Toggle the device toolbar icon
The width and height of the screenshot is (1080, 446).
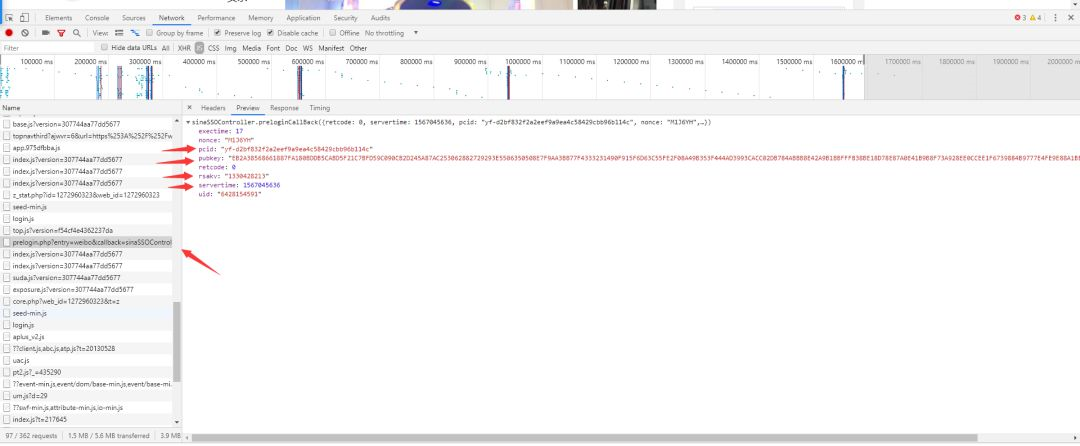coord(25,18)
